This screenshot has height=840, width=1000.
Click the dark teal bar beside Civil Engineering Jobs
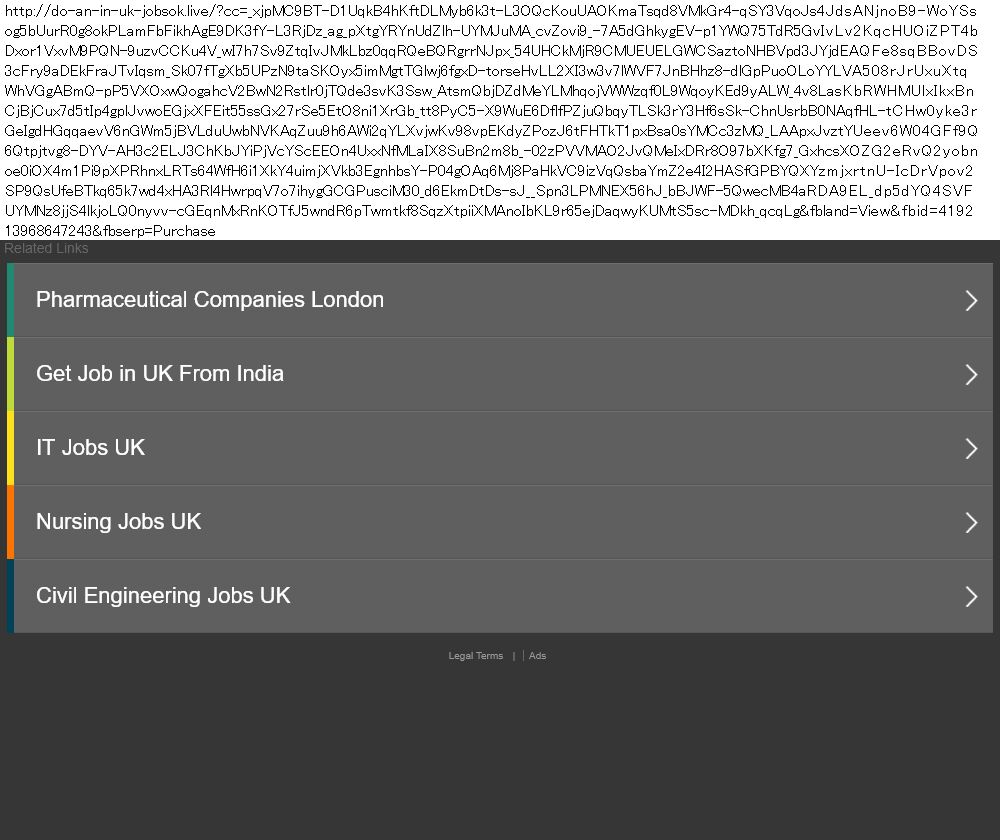[10, 596]
